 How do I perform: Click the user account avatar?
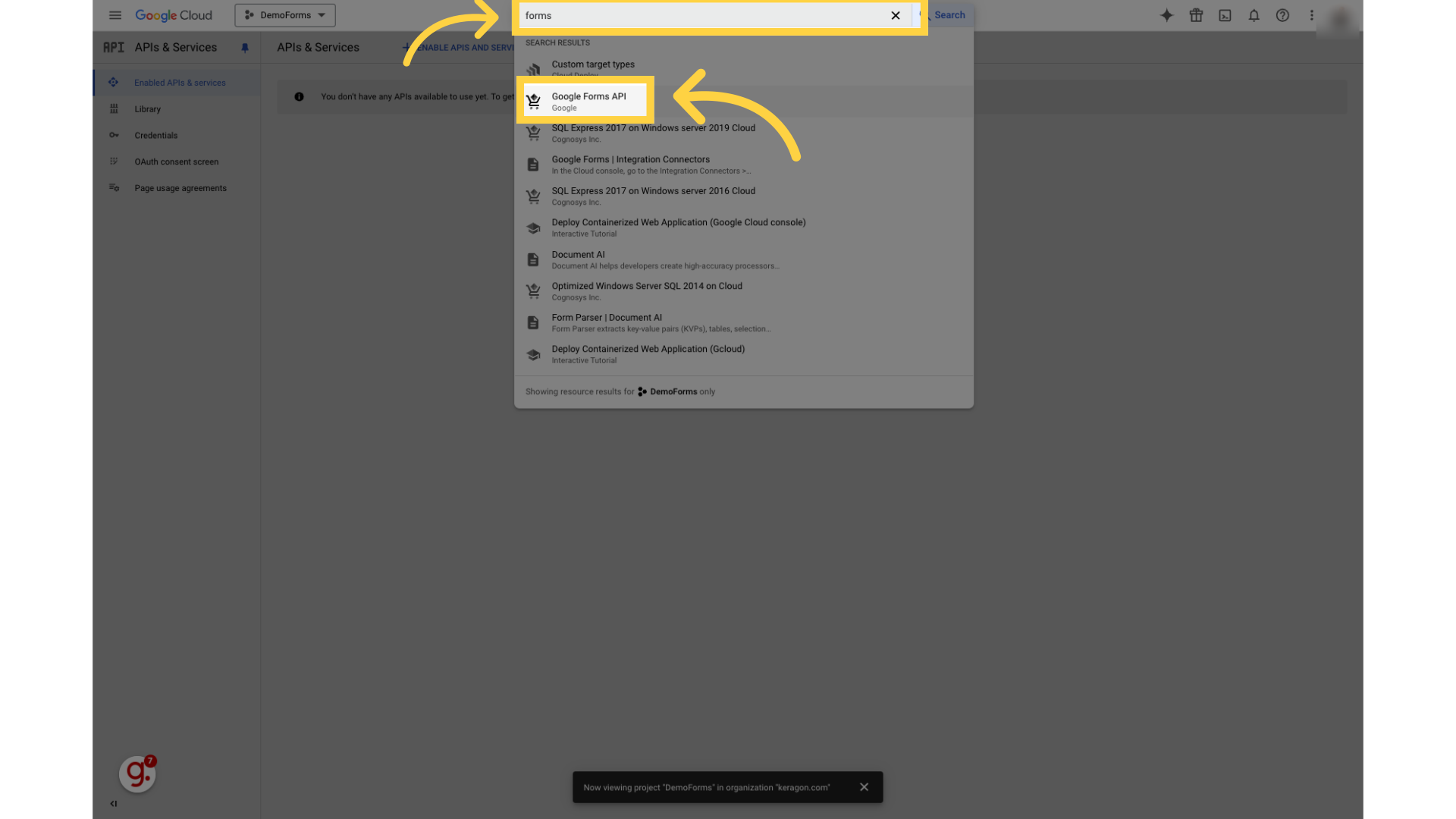pyautogui.click(x=1340, y=19)
